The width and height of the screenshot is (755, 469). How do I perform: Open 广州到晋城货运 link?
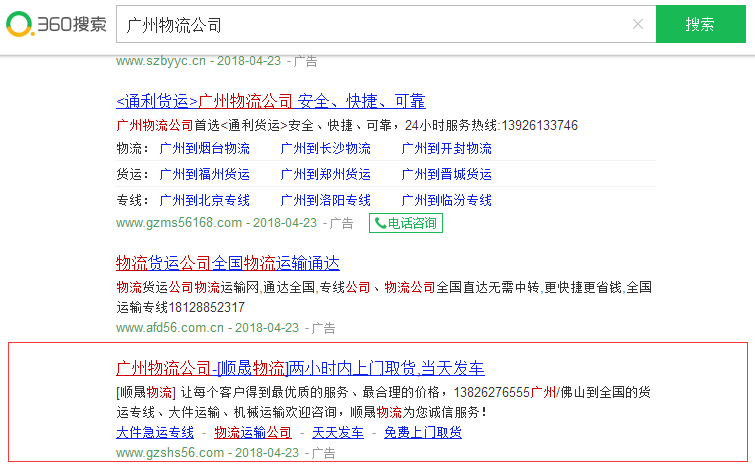[446, 174]
